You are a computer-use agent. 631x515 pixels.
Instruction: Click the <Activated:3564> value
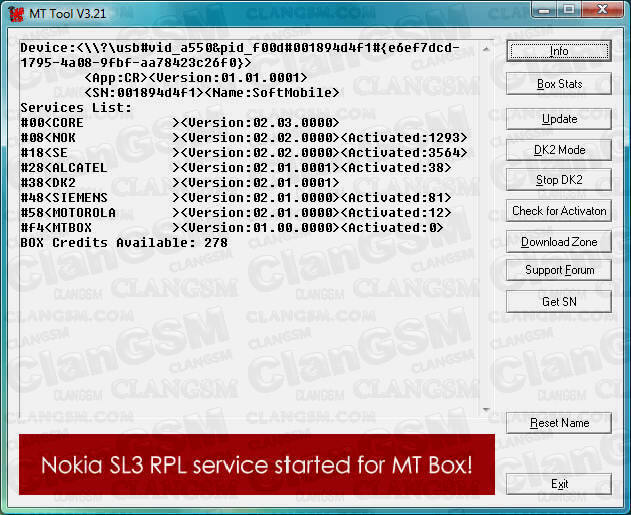[404, 152]
